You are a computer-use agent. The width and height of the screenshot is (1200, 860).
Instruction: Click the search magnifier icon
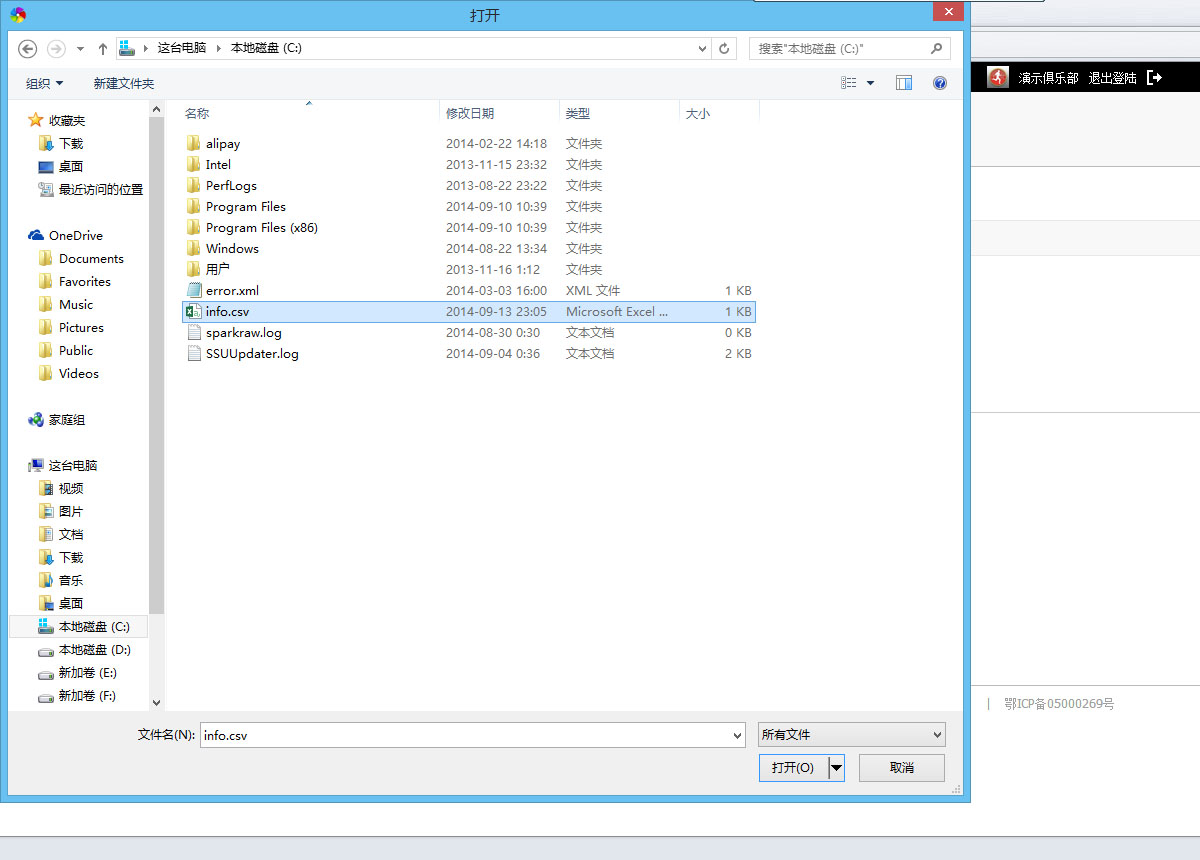pyautogui.click(x=936, y=48)
